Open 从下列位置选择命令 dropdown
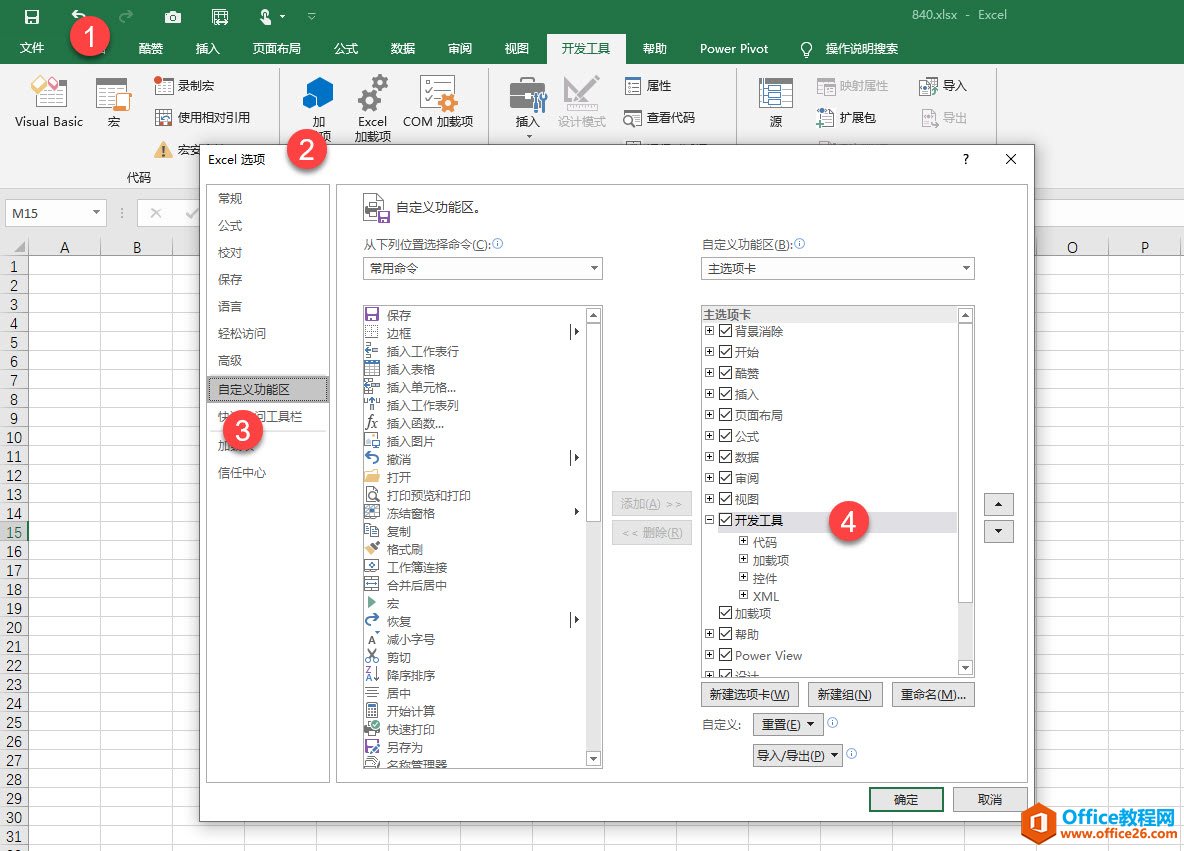This screenshot has height=851, width=1184. point(483,268)
